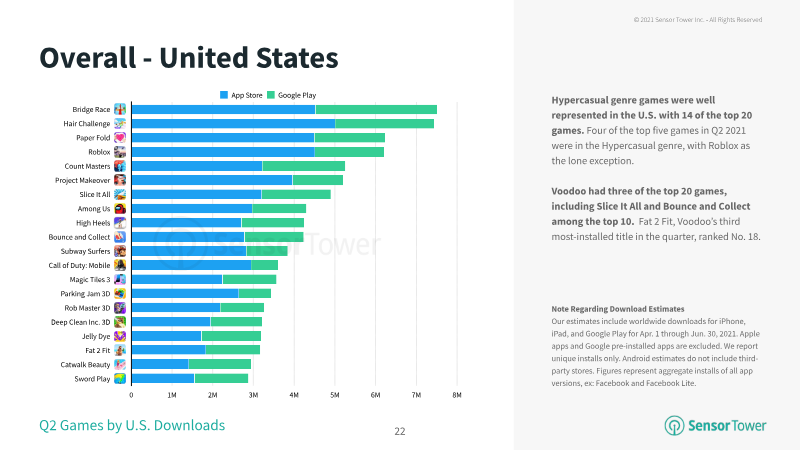Toggle the Google Play legend swatch
800x450 pixels.
coord(271,95)
